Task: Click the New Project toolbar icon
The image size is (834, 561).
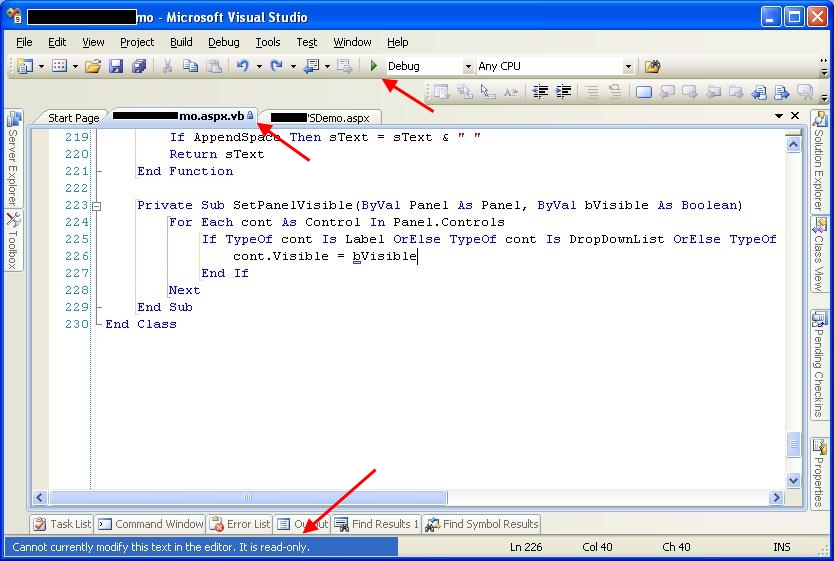Action: pos(24,66)
